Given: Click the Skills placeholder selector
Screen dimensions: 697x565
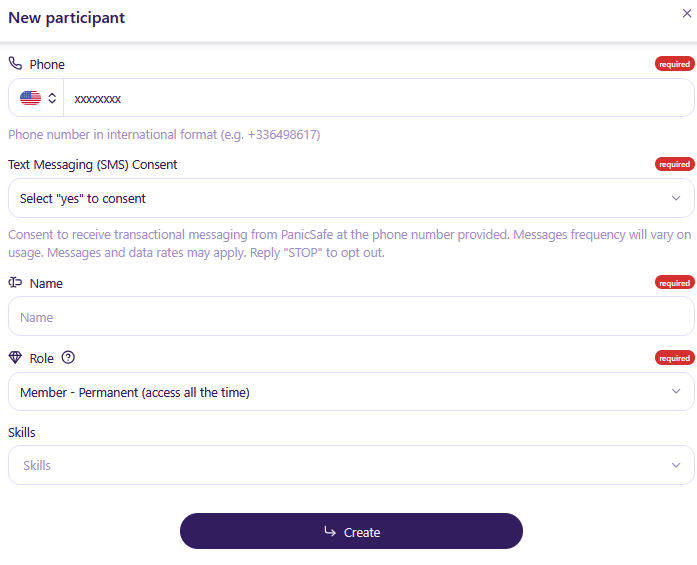Looking at the screenshot, I should click(351, 465).
